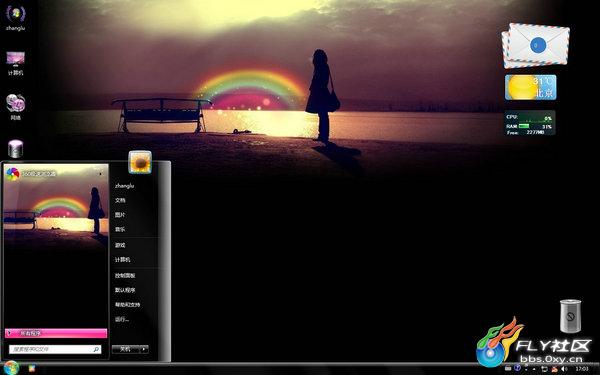Open the shutdown options arrow
Image resolution: width=600 pixels, height=375 pixels.
click(x=144, y=349)
